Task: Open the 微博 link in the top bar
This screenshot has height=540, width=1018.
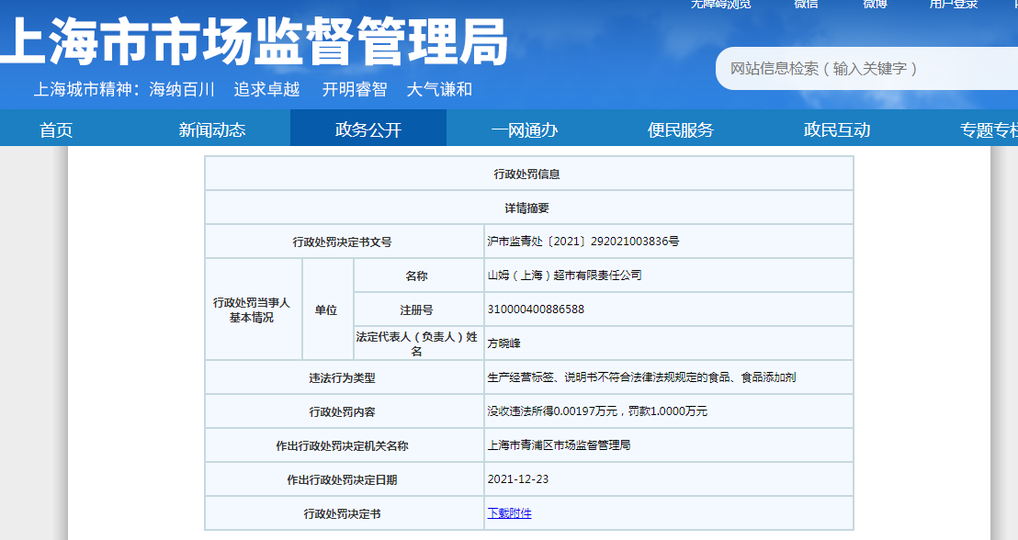Action: (x=874, y=4)
